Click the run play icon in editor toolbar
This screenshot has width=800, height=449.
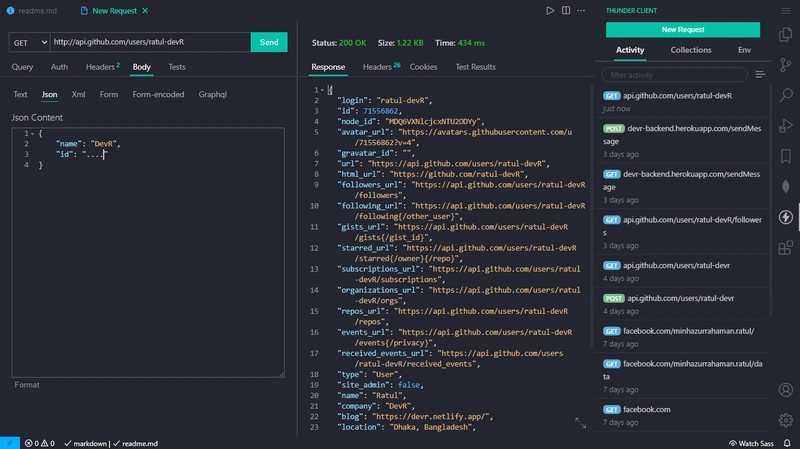[550, 10]
